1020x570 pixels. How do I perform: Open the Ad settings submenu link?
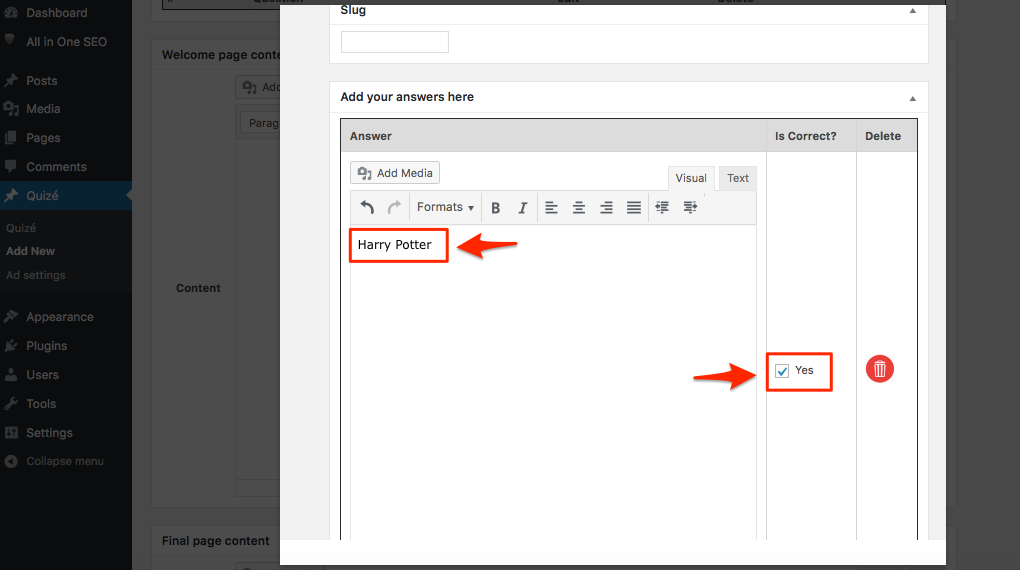tap(36, 275)
